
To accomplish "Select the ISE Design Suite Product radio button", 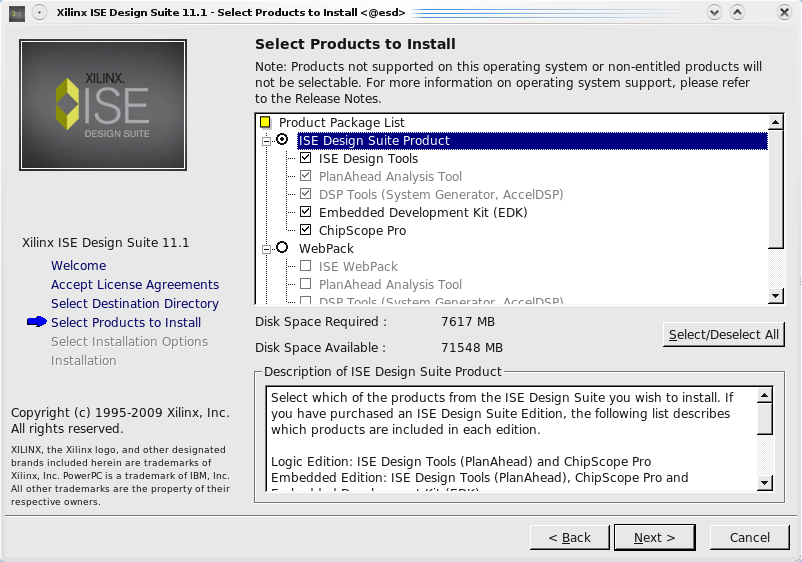I will pyautogui.click(x=282, y=140).
